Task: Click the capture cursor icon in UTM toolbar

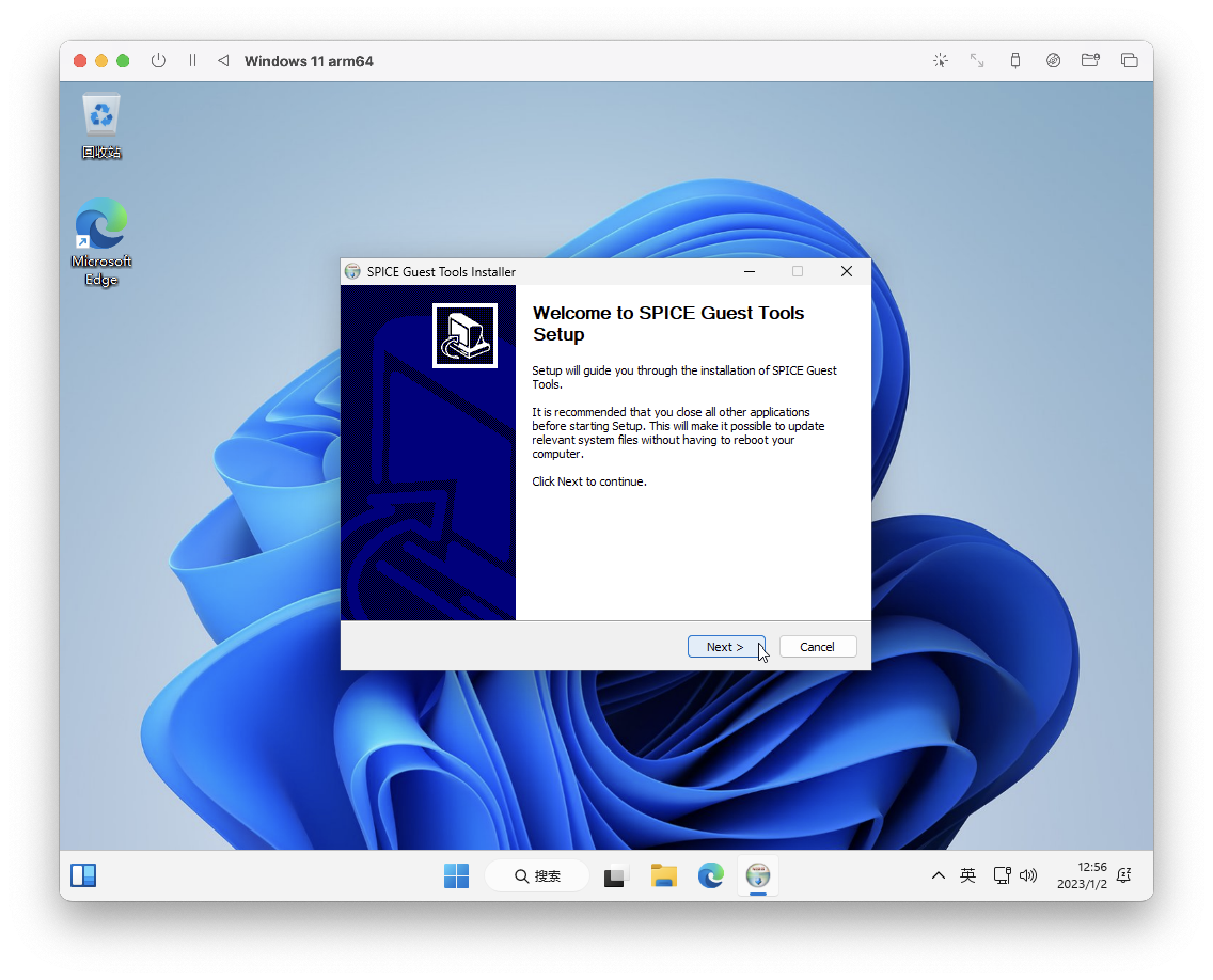Action: [940, 60]
